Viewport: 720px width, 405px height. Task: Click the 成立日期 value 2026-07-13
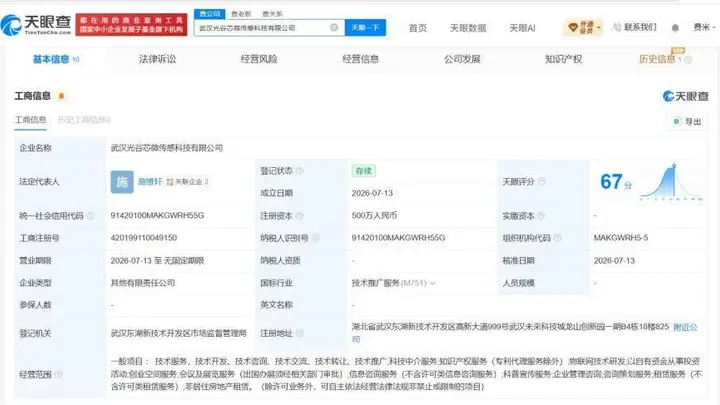[x=372, y=193]
